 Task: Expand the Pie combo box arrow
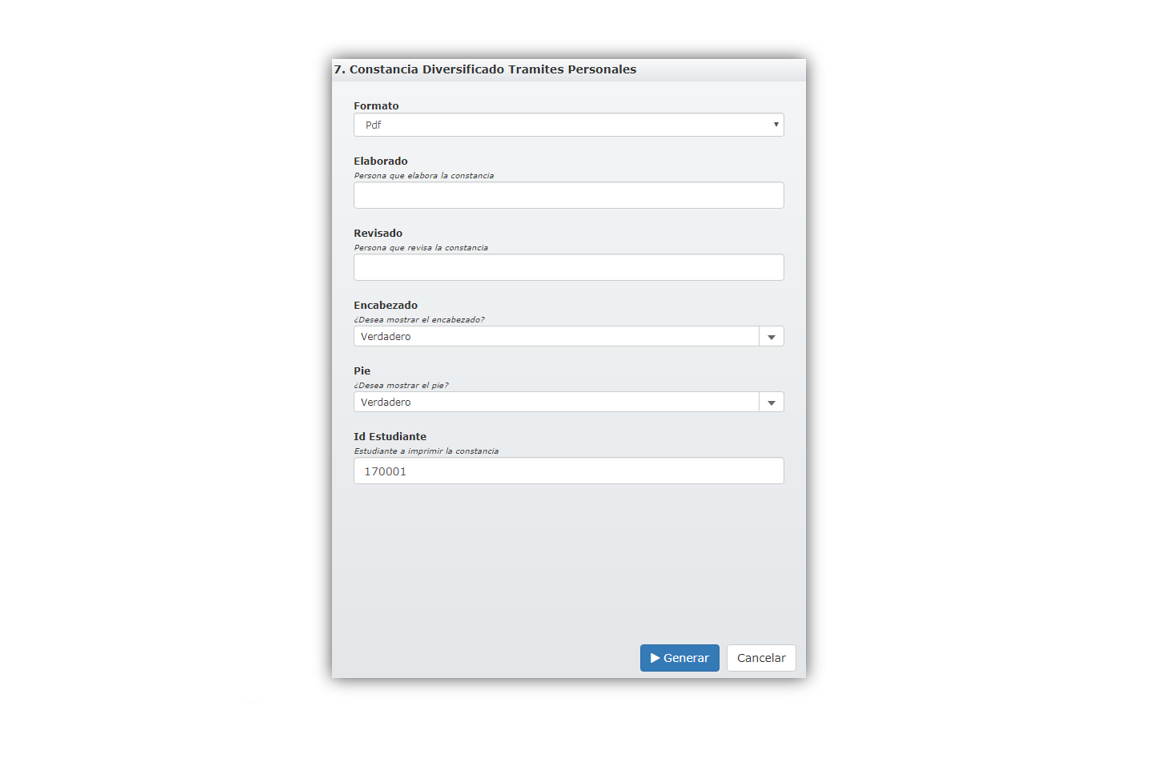[771, 403]
